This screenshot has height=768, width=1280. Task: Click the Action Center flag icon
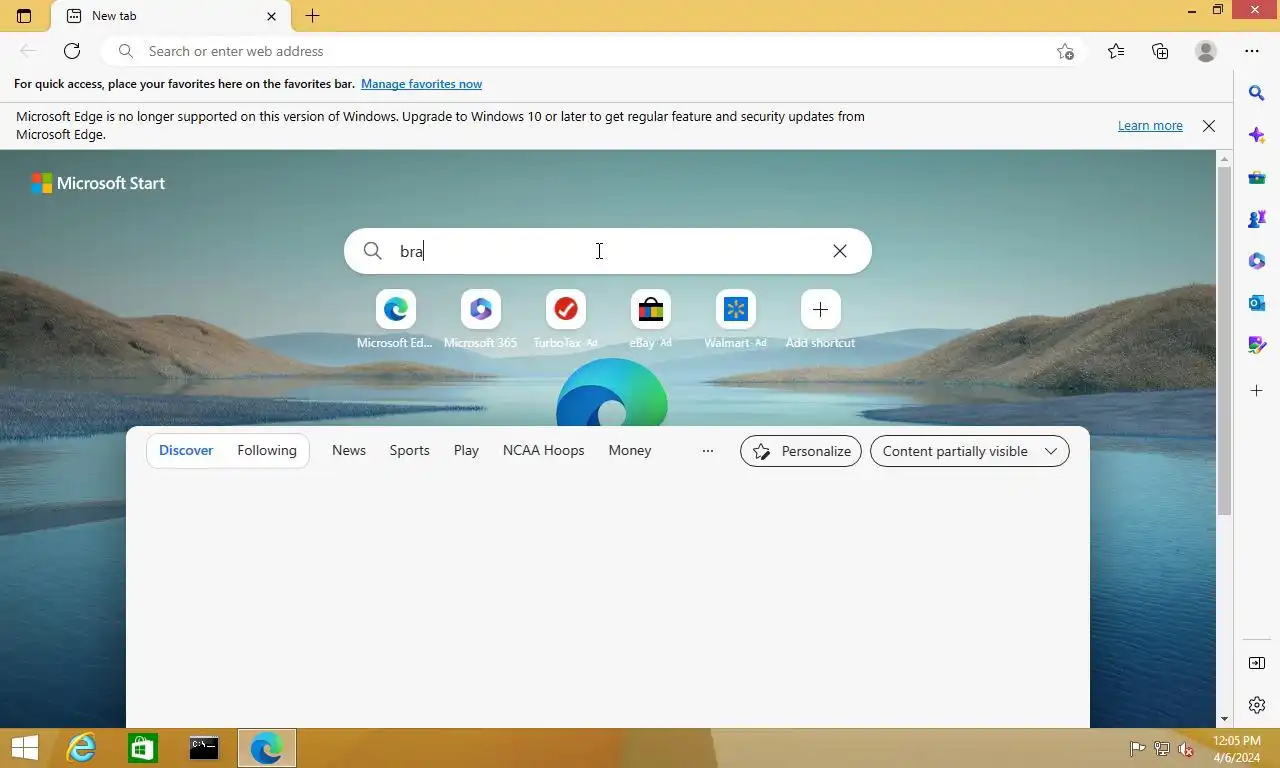[x=1137, y=749]
